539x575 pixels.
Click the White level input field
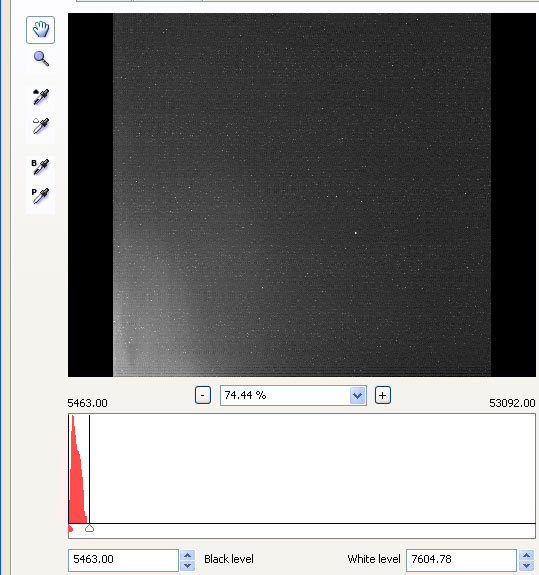pos(462,560)
